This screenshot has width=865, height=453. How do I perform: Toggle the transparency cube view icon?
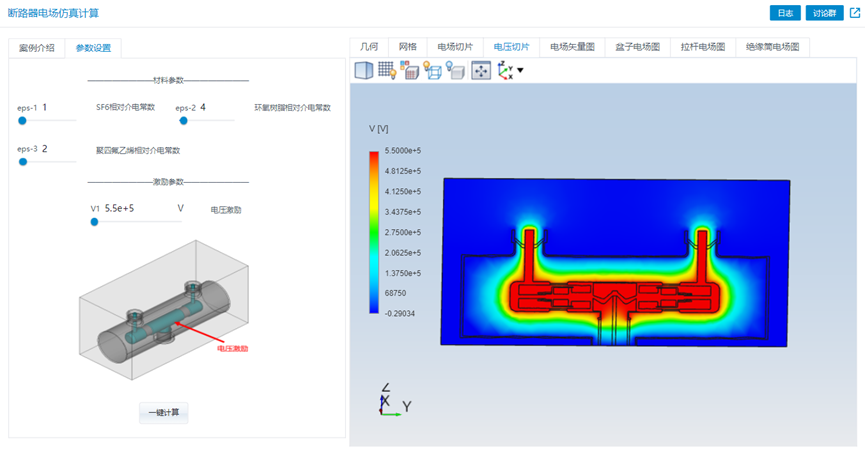(x=364, y=71)
